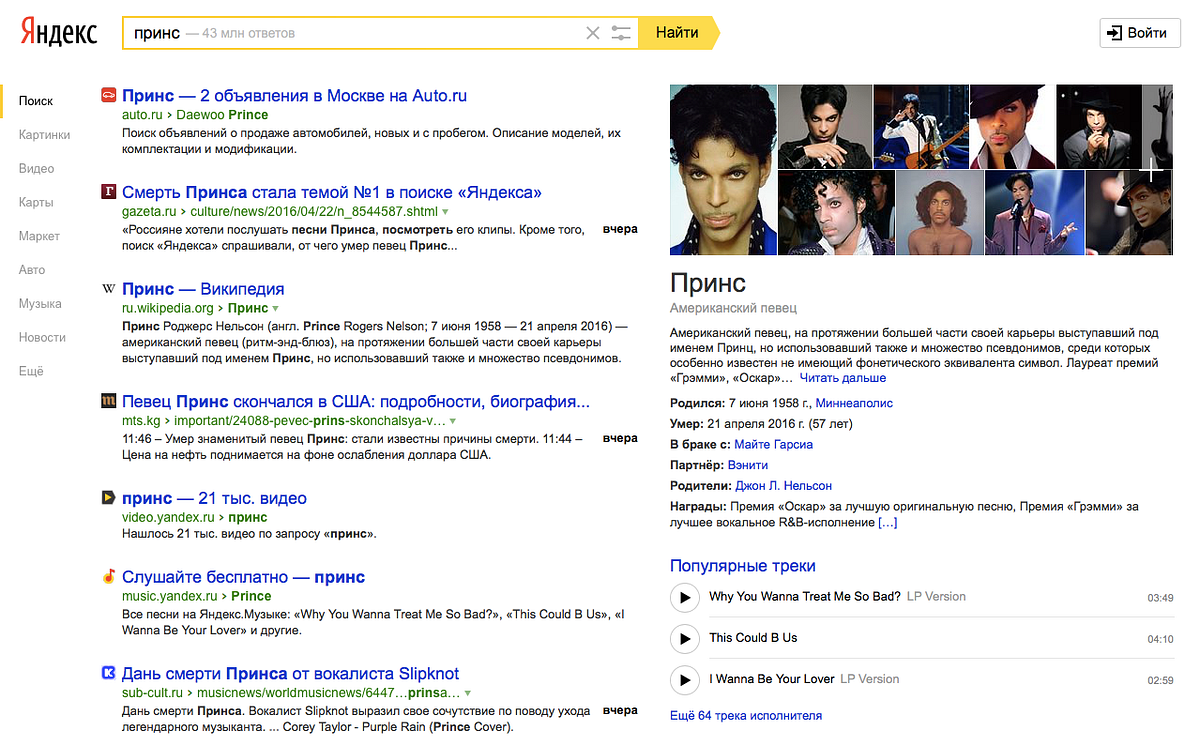Screen dimensions: 1200x747
Task: Open mts.kg result options dropdown arrow
Action: (453, 422)
